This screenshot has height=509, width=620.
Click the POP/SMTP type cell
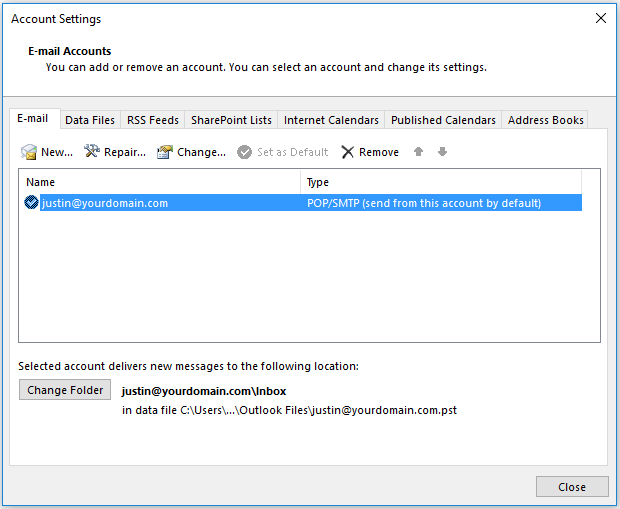[x=423, y=203]
